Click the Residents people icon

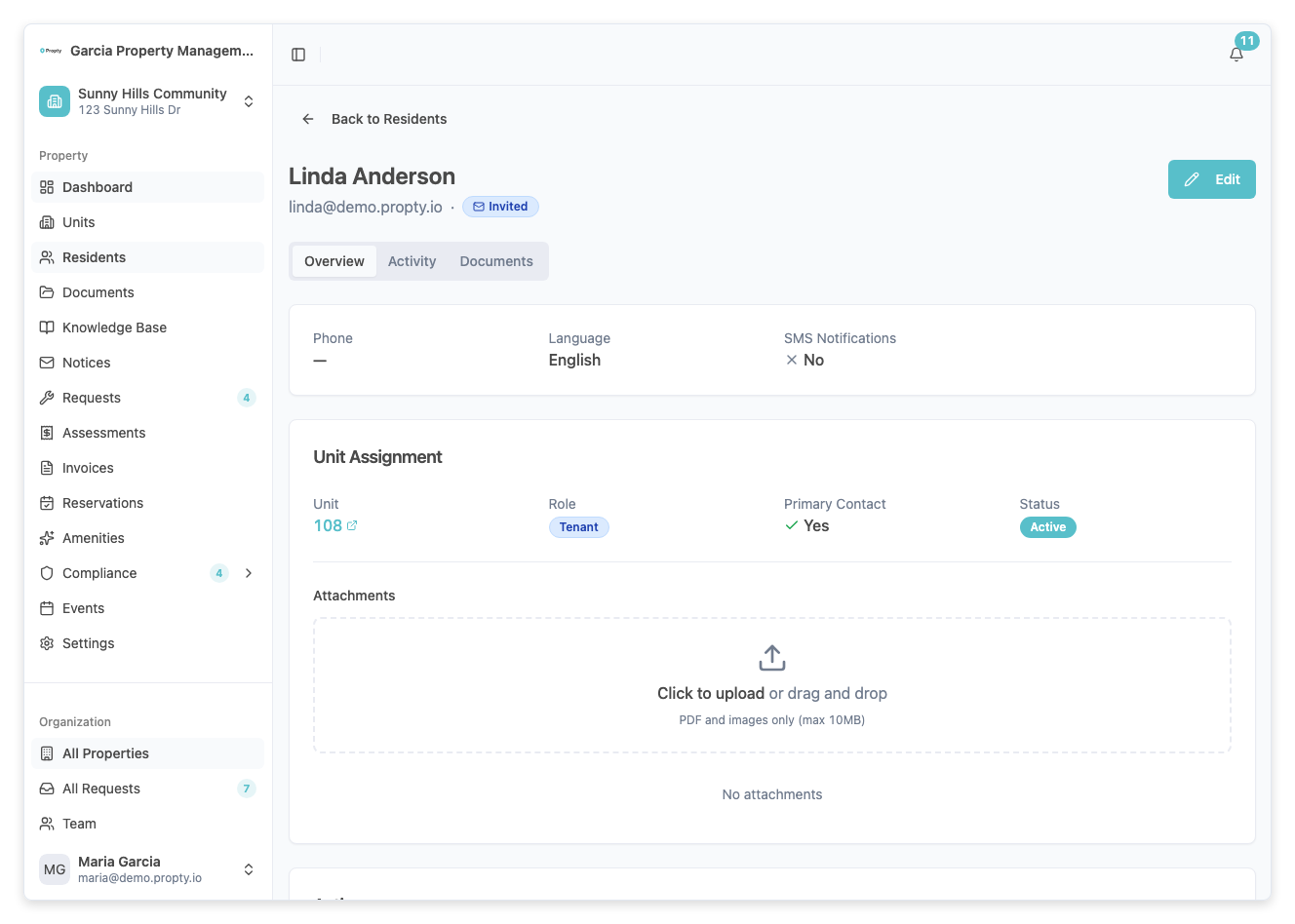(x=47, y=257)
